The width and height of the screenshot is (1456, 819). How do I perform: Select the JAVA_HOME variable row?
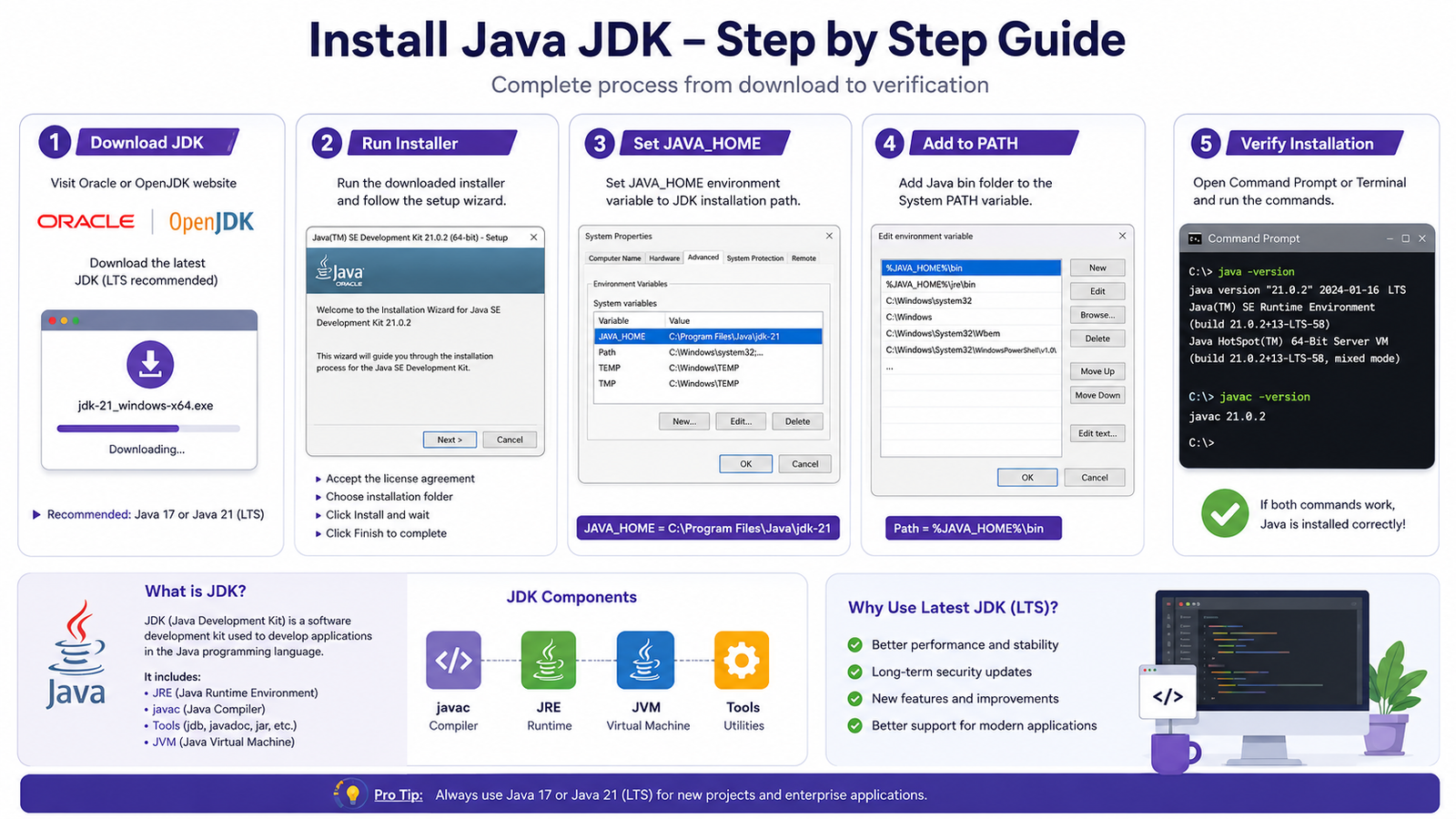(x=708, y=337)
